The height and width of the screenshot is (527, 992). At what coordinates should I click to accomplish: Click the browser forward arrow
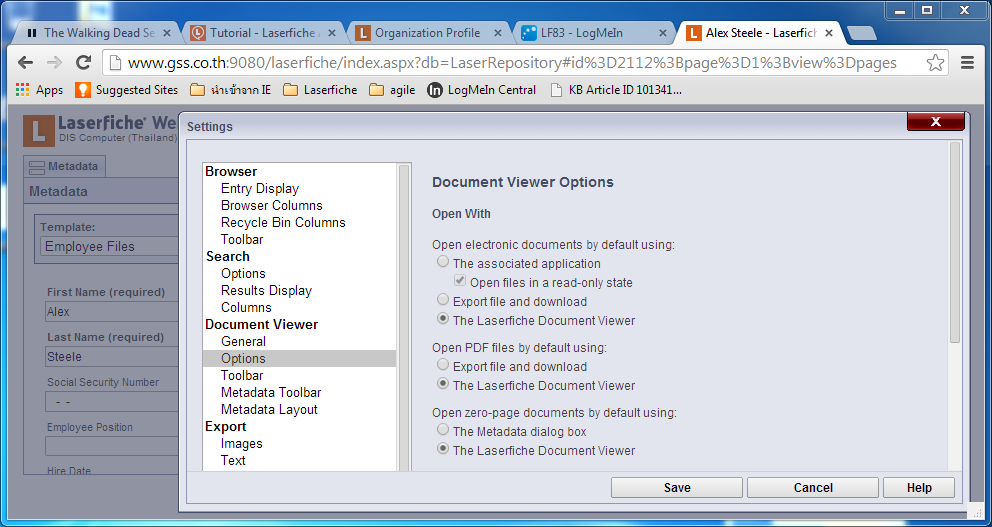(x=54, y=62)
